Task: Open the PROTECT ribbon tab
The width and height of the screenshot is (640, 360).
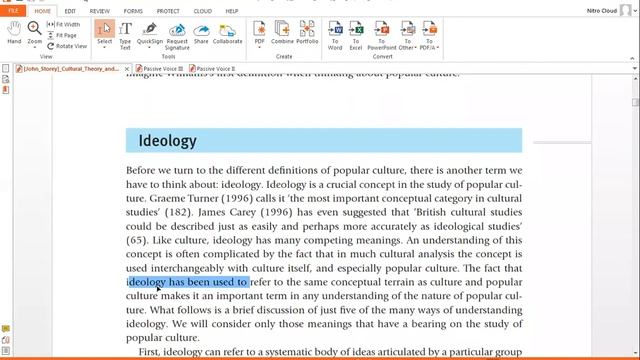Action: click(x=168, y=11)
